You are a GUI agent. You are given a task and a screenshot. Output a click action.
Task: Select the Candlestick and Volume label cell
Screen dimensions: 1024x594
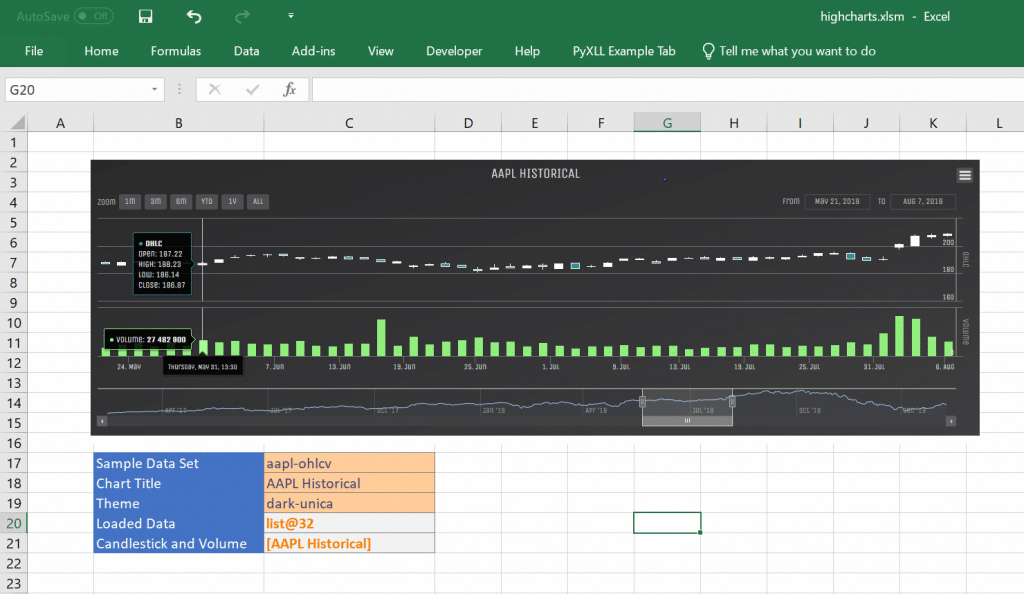[178, 544]
